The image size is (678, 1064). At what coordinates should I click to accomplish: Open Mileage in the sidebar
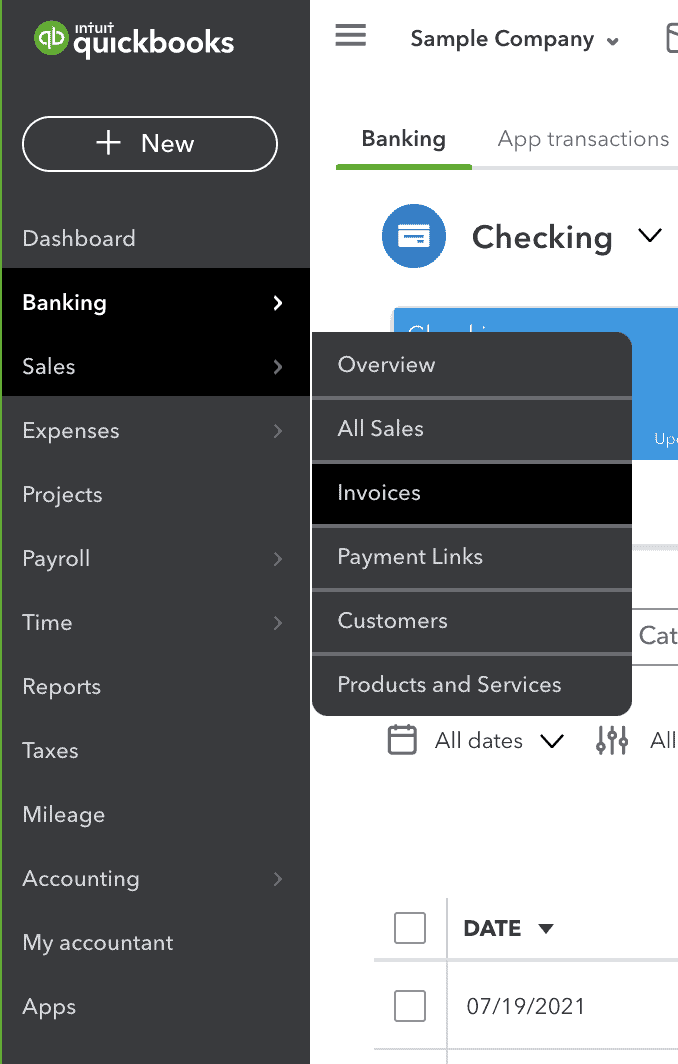pyautogui.click(x=155, y=815)
